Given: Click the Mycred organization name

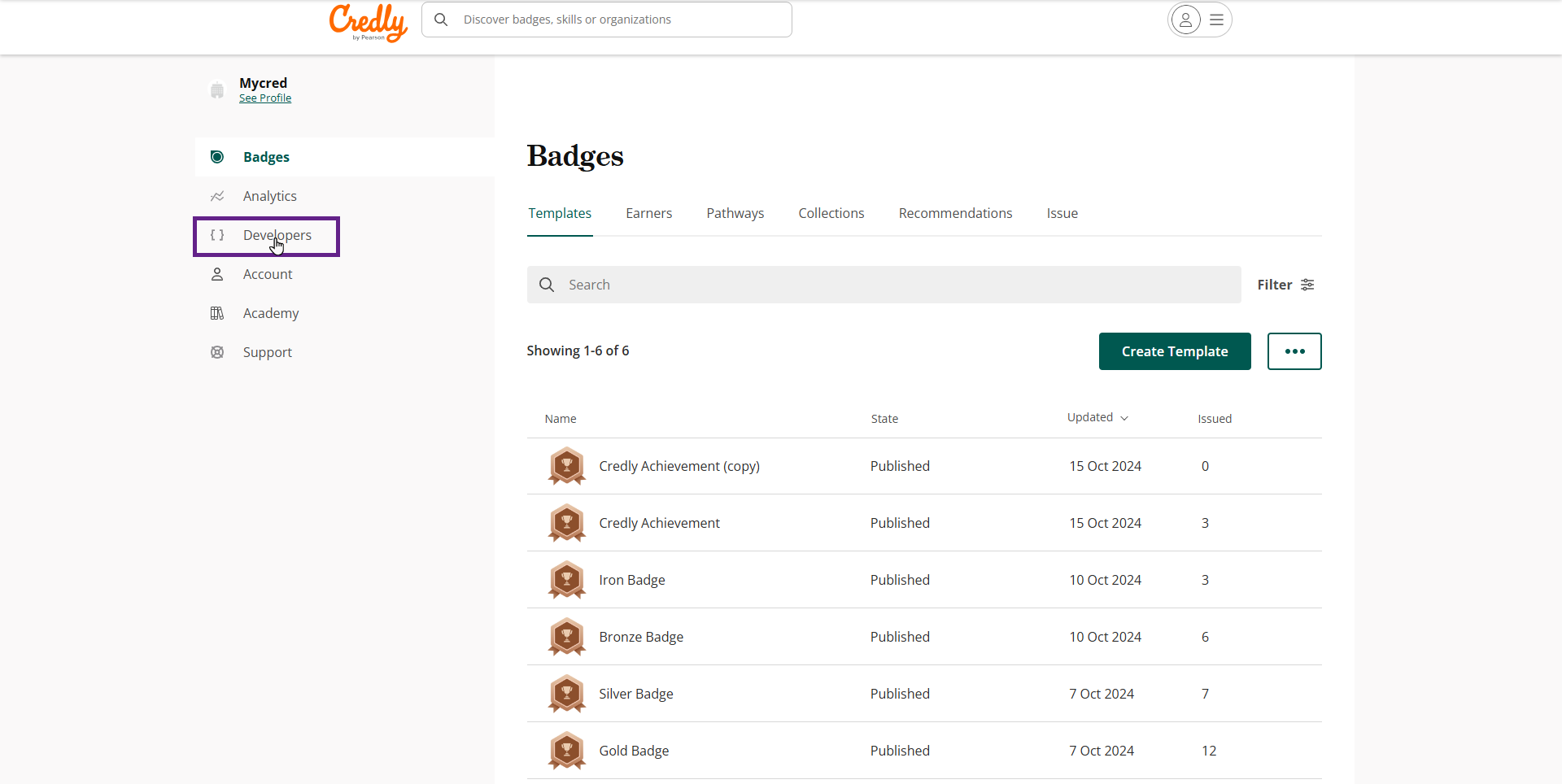Looking at the screenshot, I should click(x=263, y=83).
